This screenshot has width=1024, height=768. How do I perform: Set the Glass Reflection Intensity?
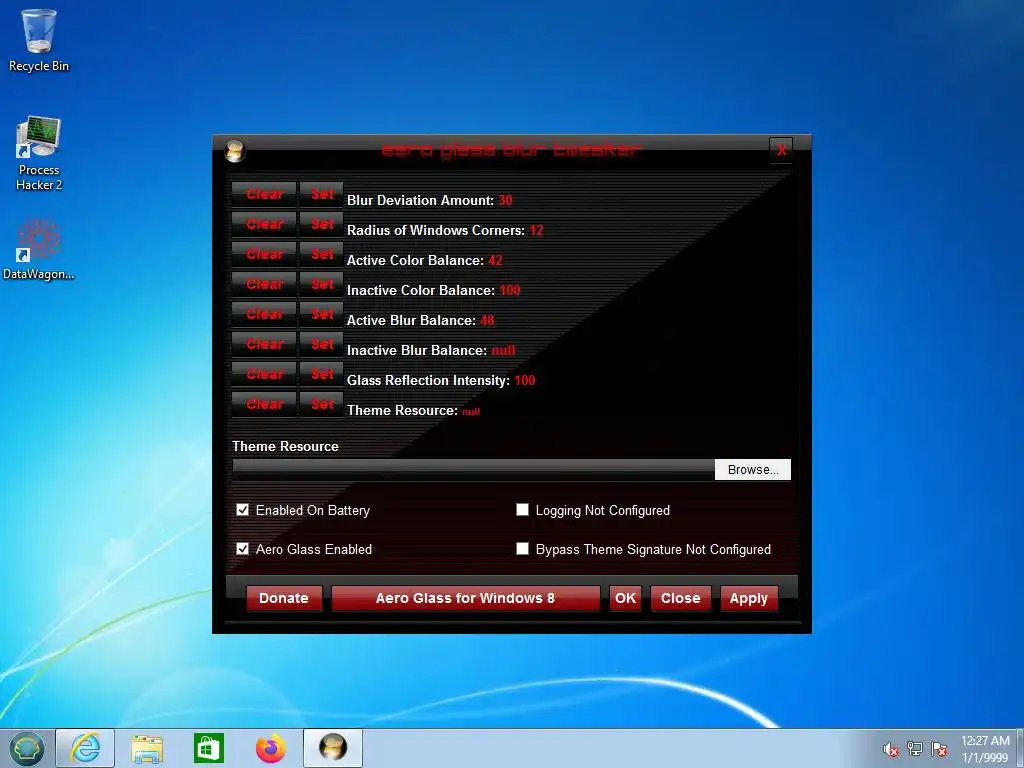322,374
